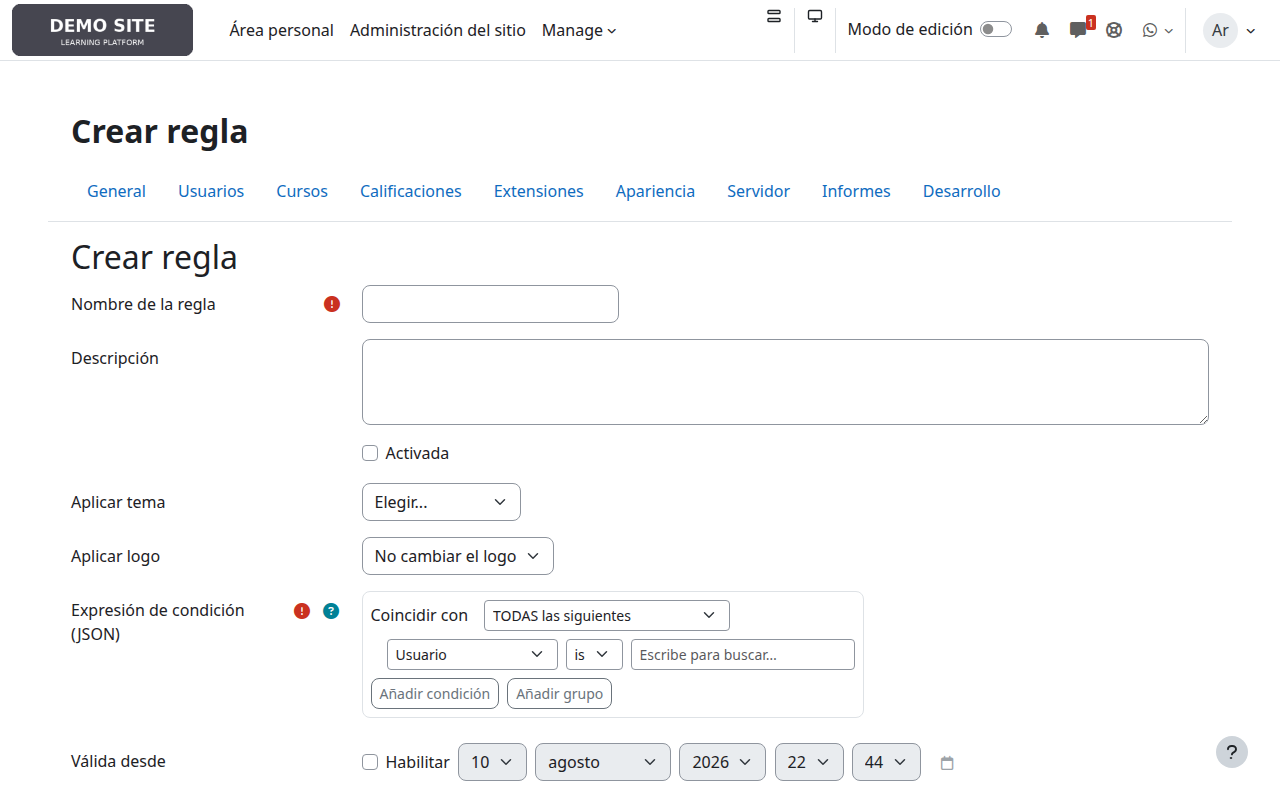The width and height of the screenshot is (1280, 800).
Task: Go to the General tab
Action: coord(116,191)
